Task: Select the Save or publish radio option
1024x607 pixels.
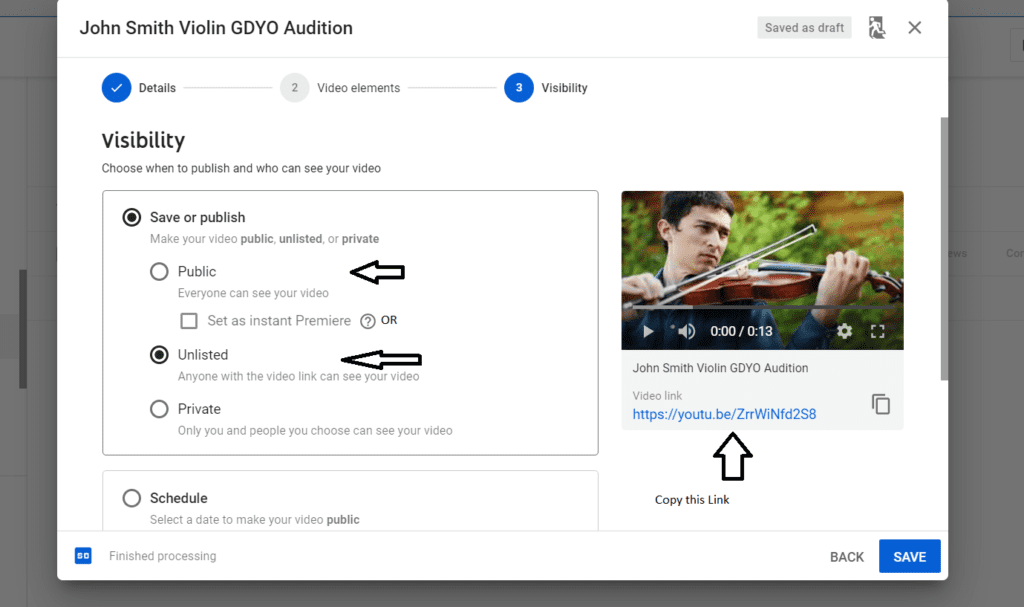Action: pos(131,217)
